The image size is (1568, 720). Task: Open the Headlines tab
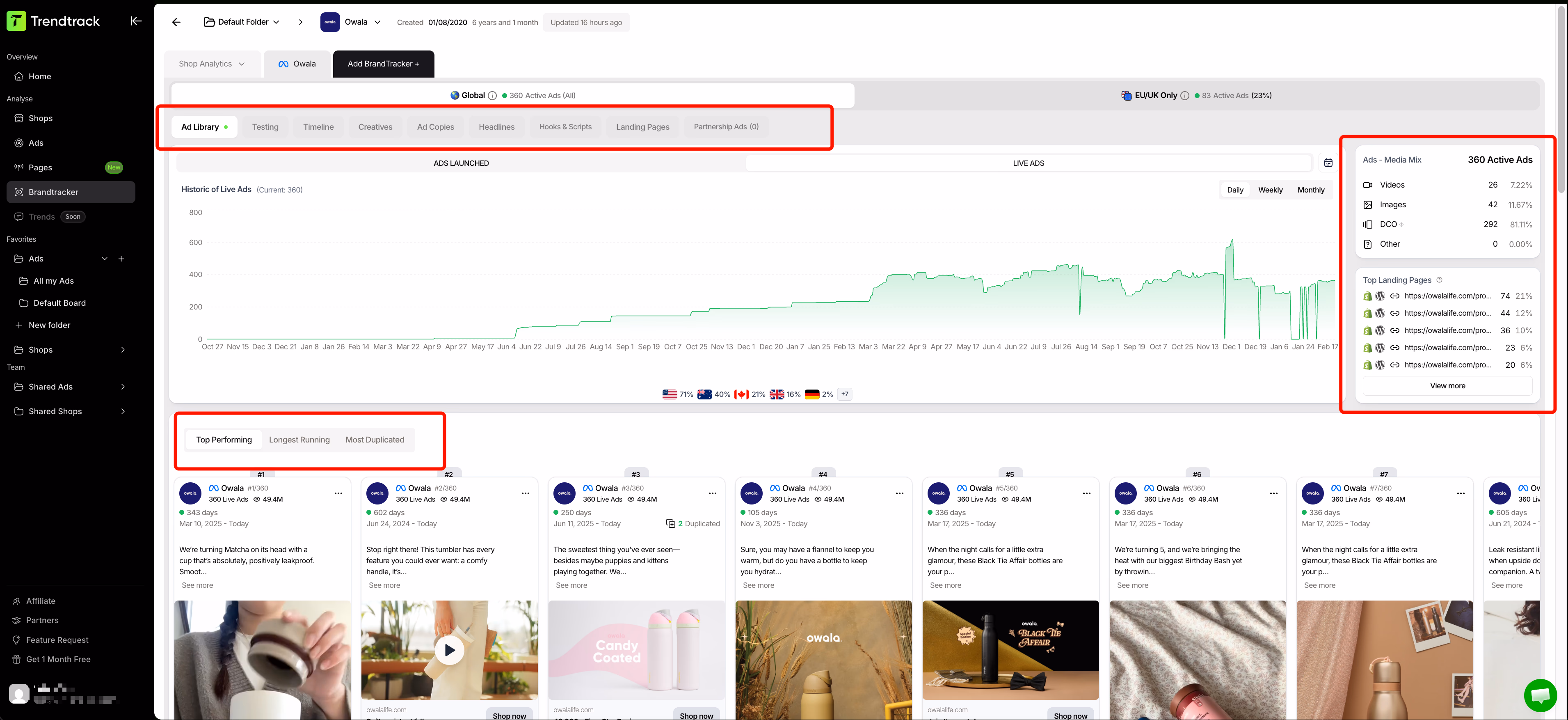pos(496,127)
